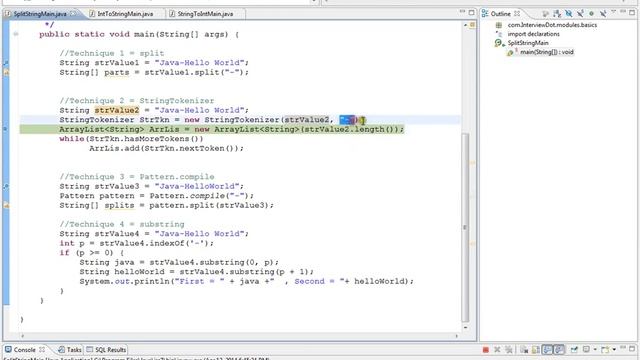This screenshot has width=640, height=360.
Task: Close the Console view tab
Action: pos(42,349)
